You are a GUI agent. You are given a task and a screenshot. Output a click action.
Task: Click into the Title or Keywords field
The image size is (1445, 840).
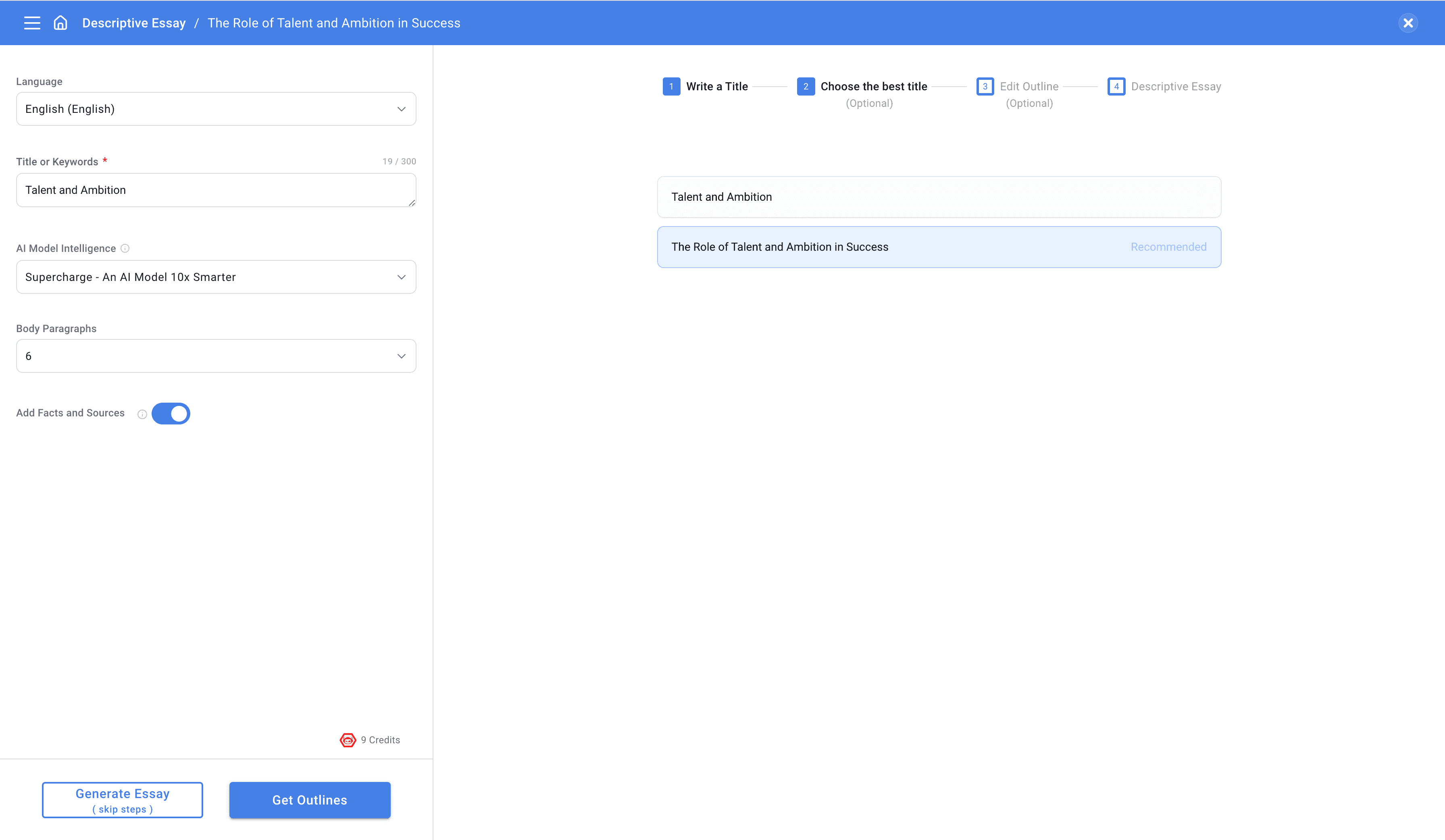point(216,190)
